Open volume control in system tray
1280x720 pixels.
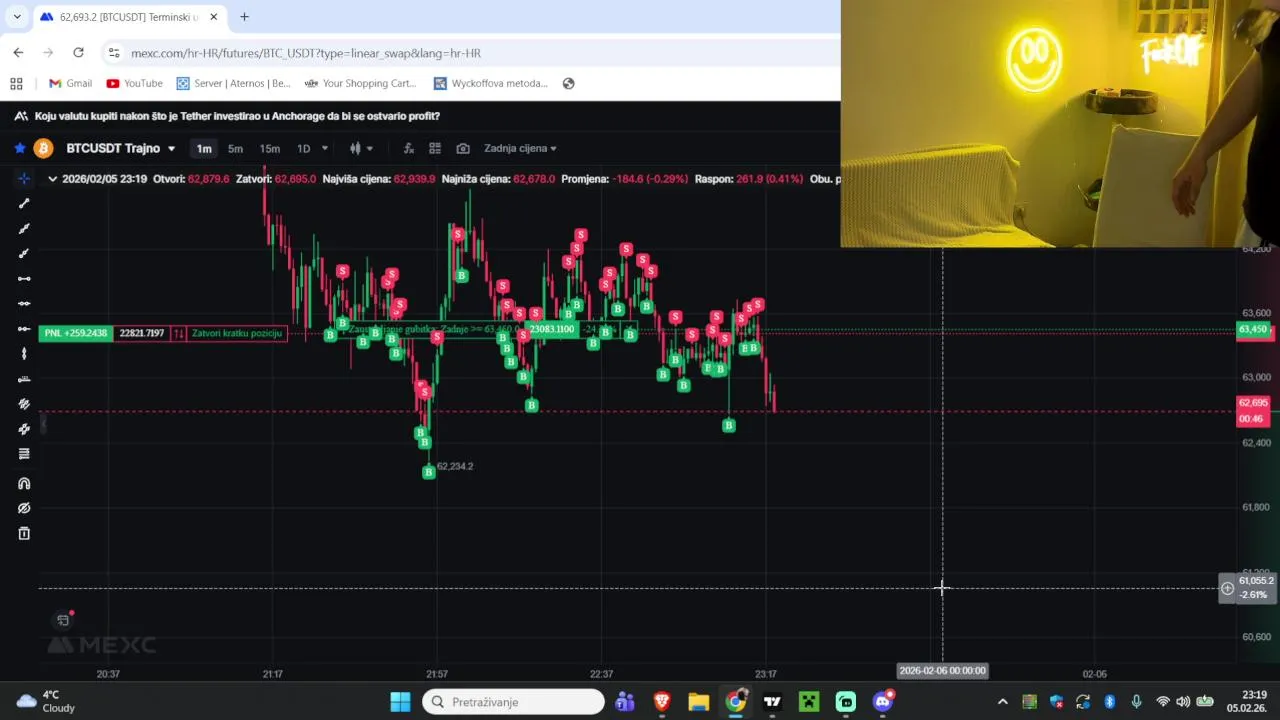(x=1183, y=702)
